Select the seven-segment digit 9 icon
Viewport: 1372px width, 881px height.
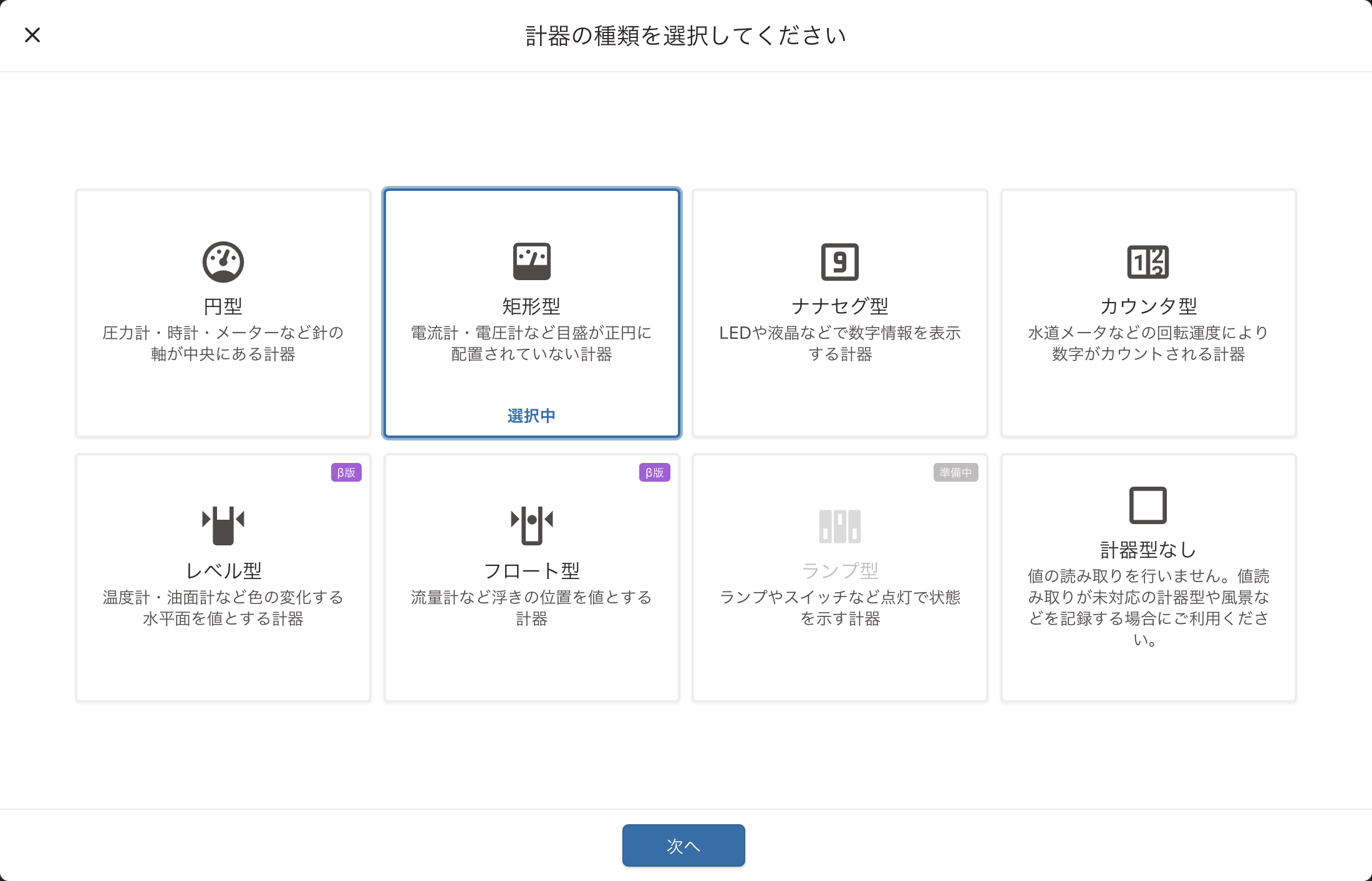pos(839,262)
